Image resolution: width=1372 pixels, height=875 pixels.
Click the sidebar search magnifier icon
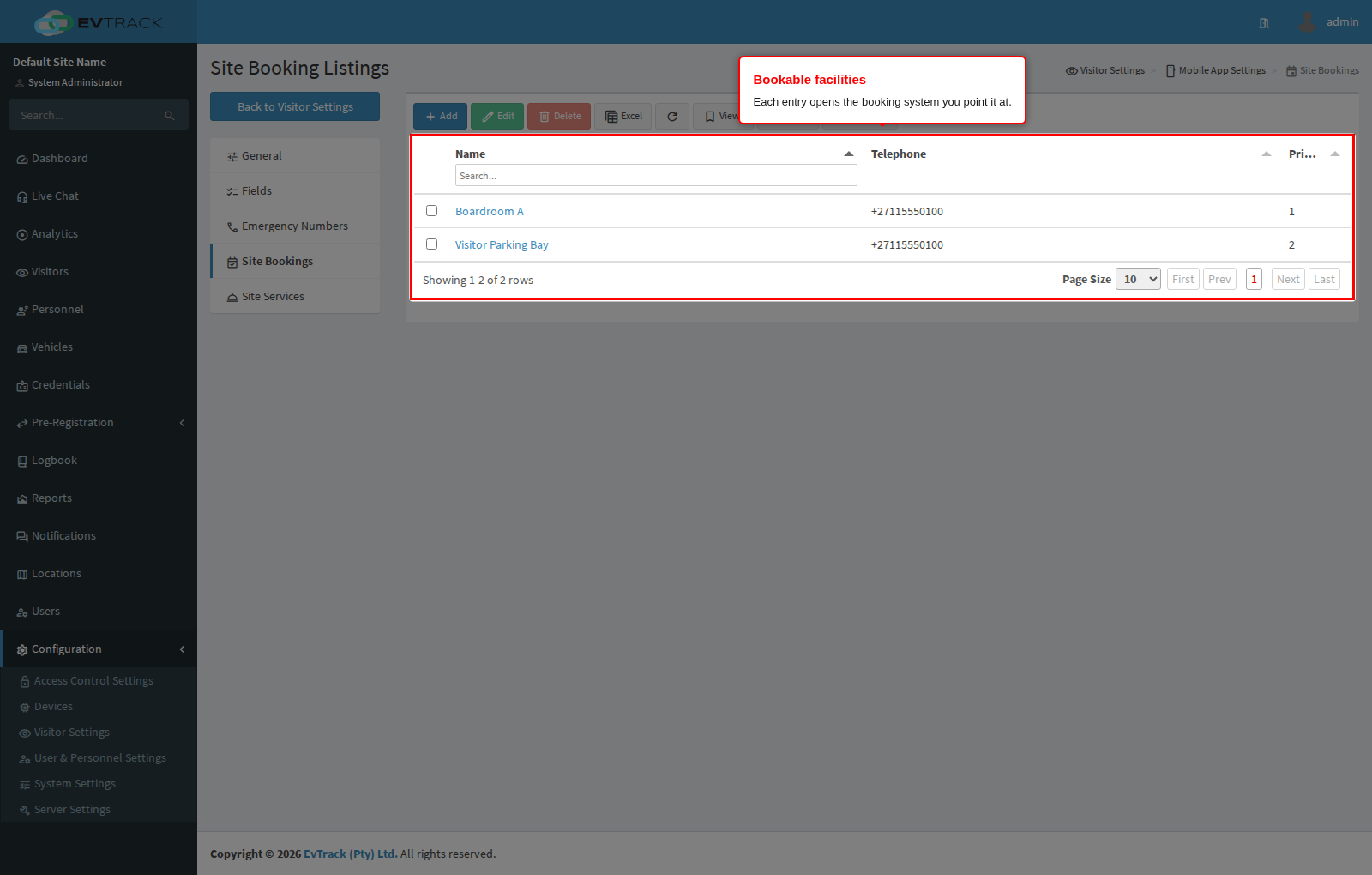point(170,115)
